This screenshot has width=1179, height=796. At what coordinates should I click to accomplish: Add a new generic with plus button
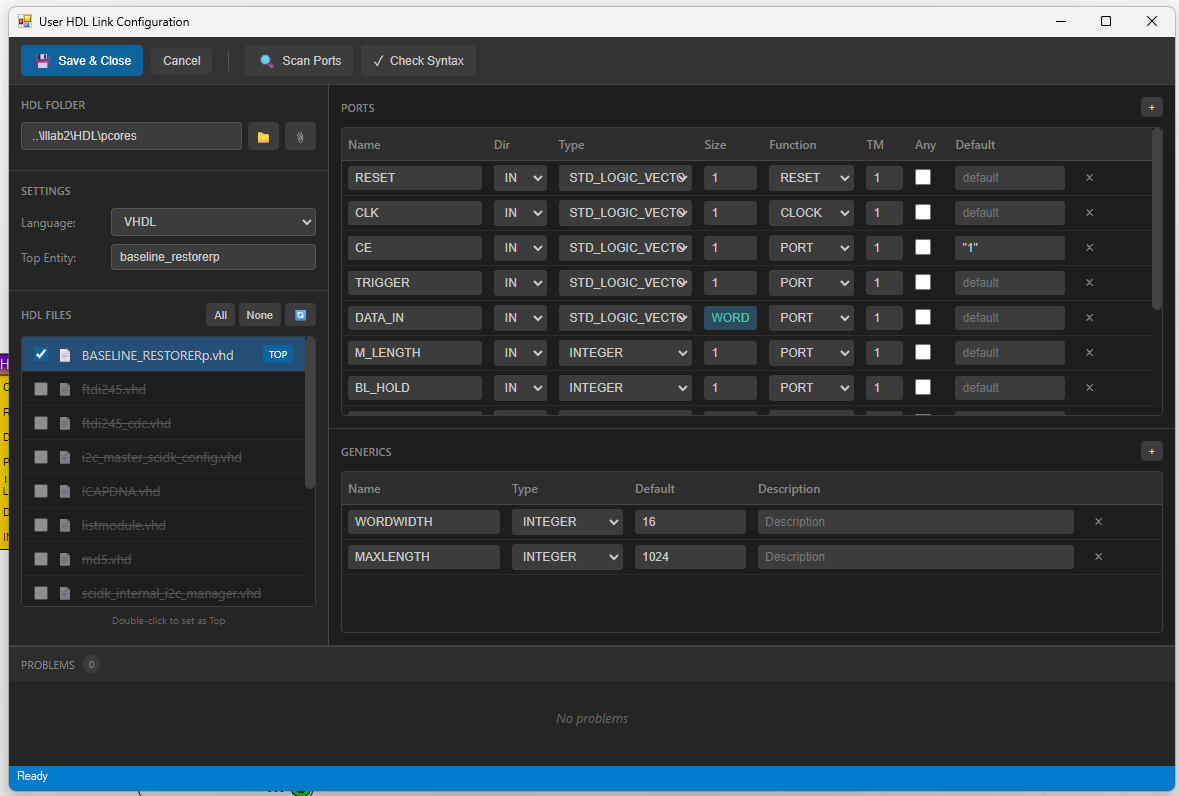pos(1151,451)
